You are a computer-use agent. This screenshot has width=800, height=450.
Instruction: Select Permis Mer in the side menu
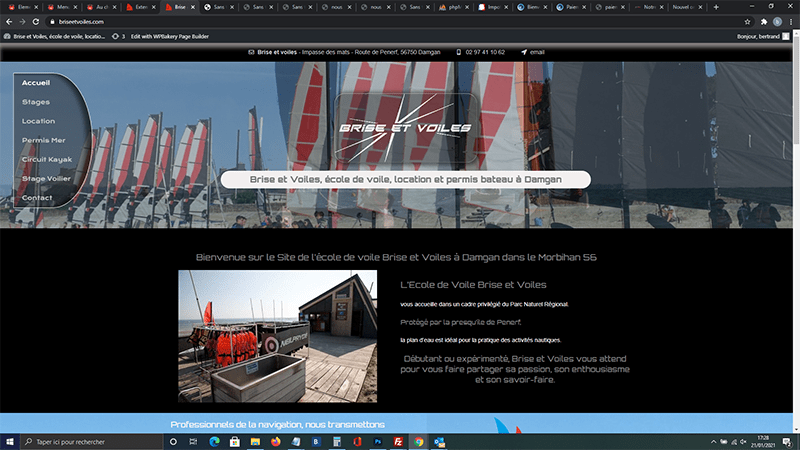tap(43, 140)
